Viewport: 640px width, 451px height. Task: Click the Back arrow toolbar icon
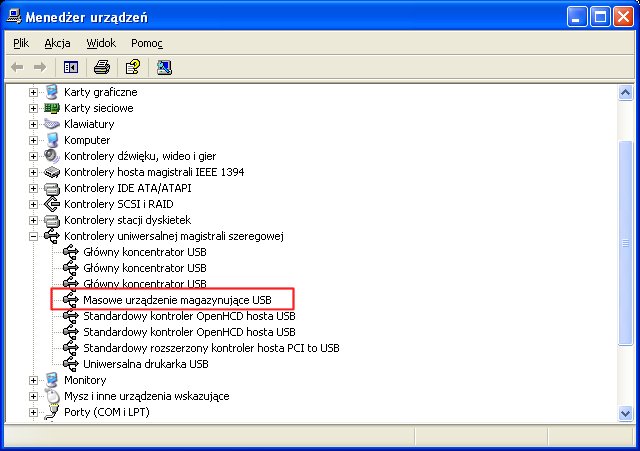pos(18,67)
